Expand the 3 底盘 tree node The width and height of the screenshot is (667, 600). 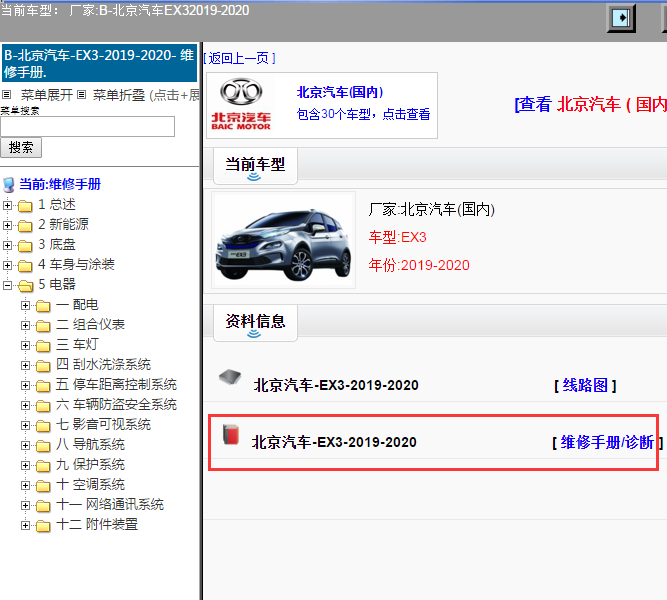click(x=7, y=246)
